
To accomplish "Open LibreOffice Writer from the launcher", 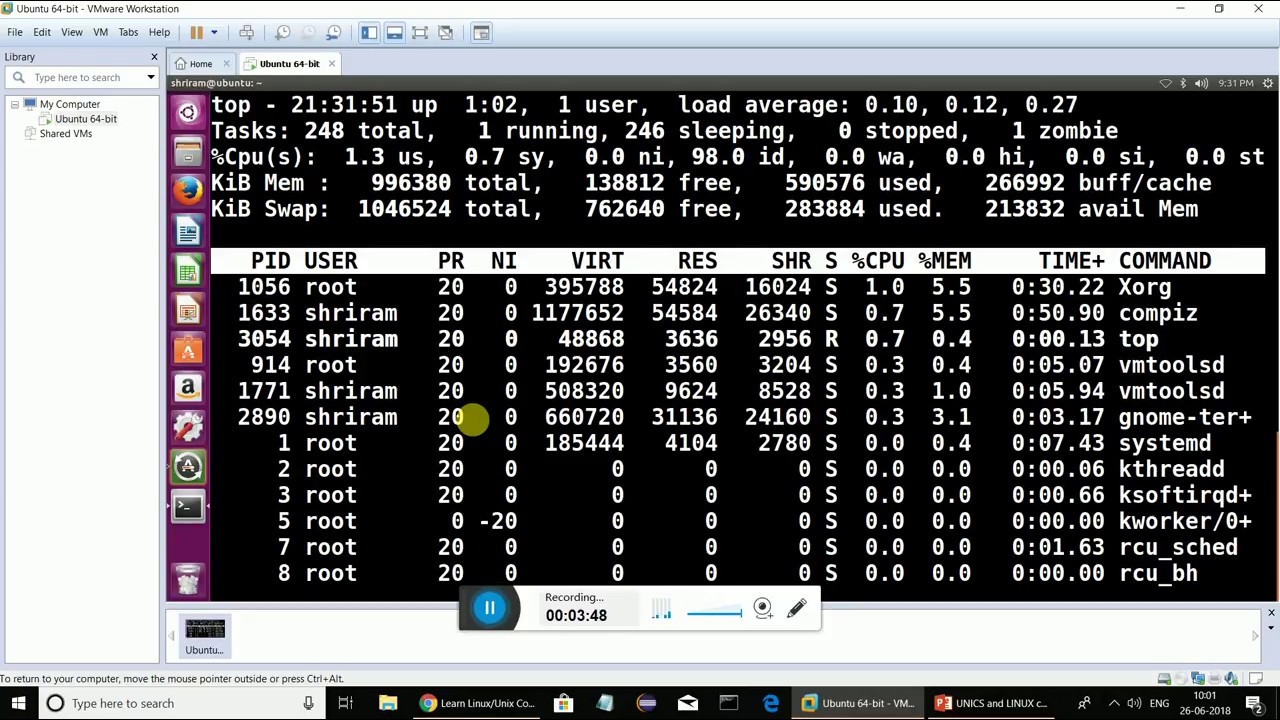I will (188, 232).
